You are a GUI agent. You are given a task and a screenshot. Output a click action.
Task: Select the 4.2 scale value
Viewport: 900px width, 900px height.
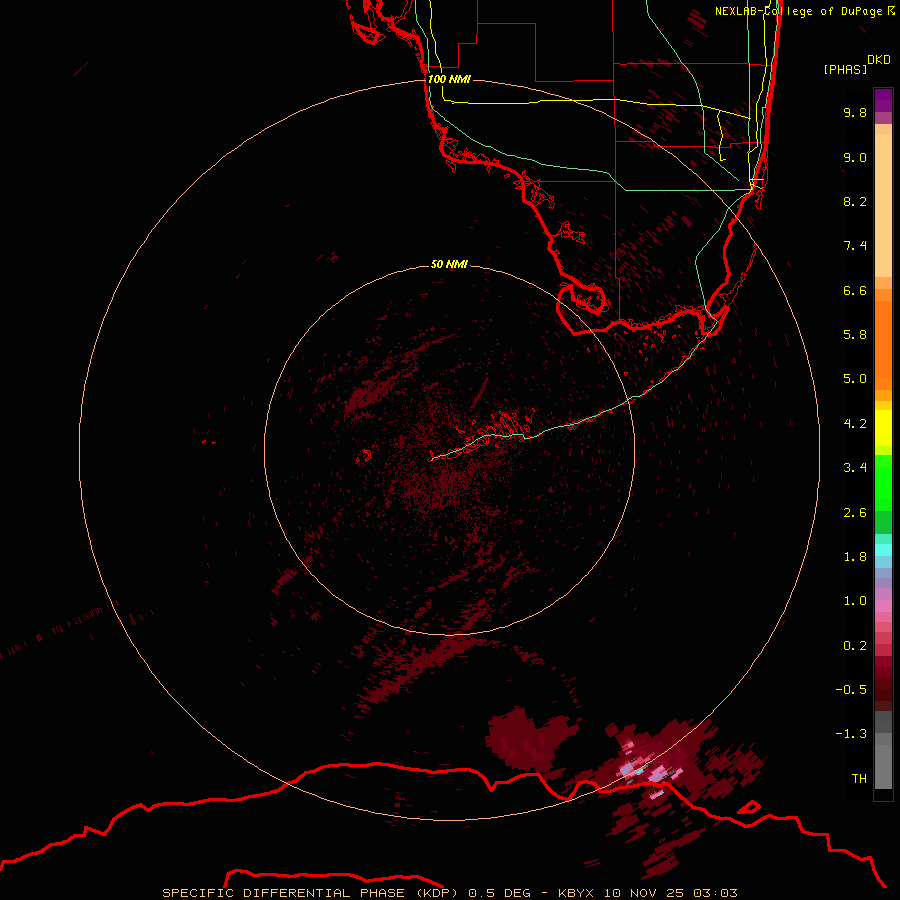point(855,424)
